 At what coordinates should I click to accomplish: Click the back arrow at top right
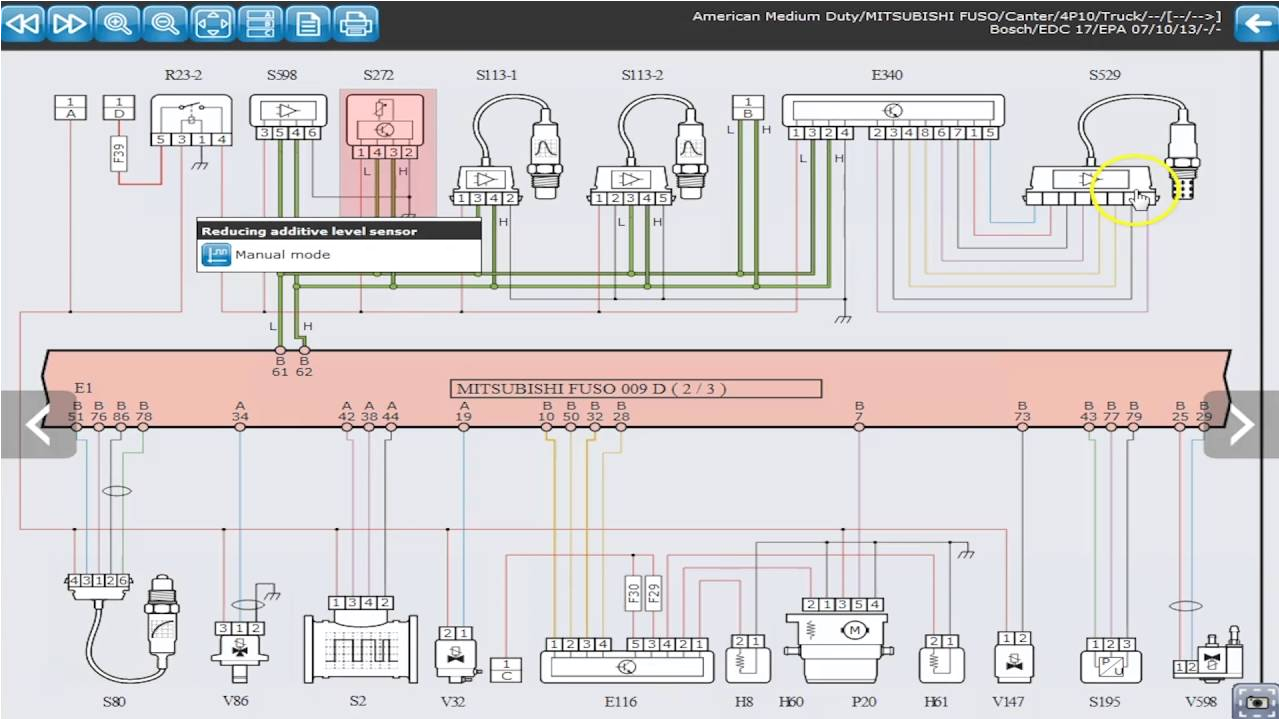click(x=1258, y=22)
